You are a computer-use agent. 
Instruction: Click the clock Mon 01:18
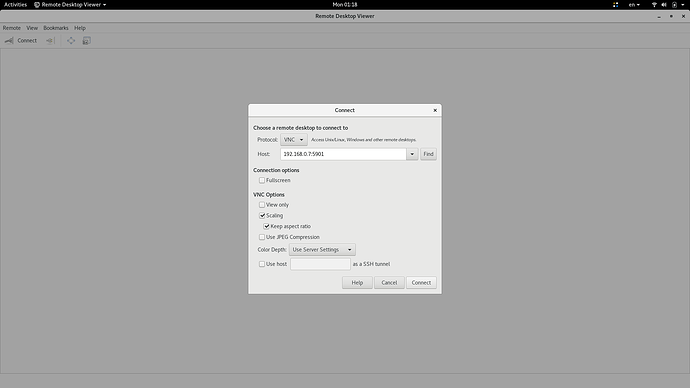(x=345, y=4)
